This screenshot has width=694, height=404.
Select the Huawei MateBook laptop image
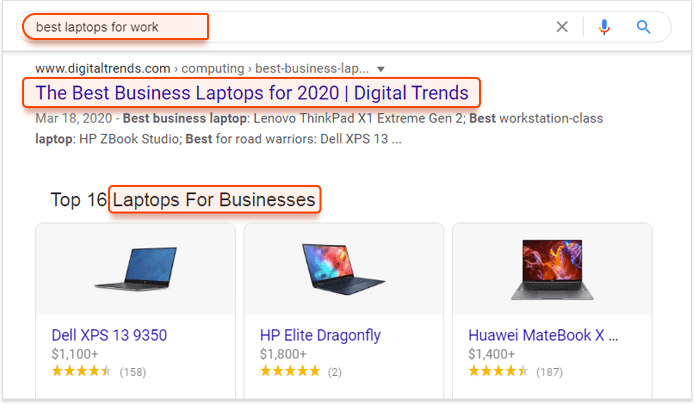pyautogui.click(x=552, y=269)
